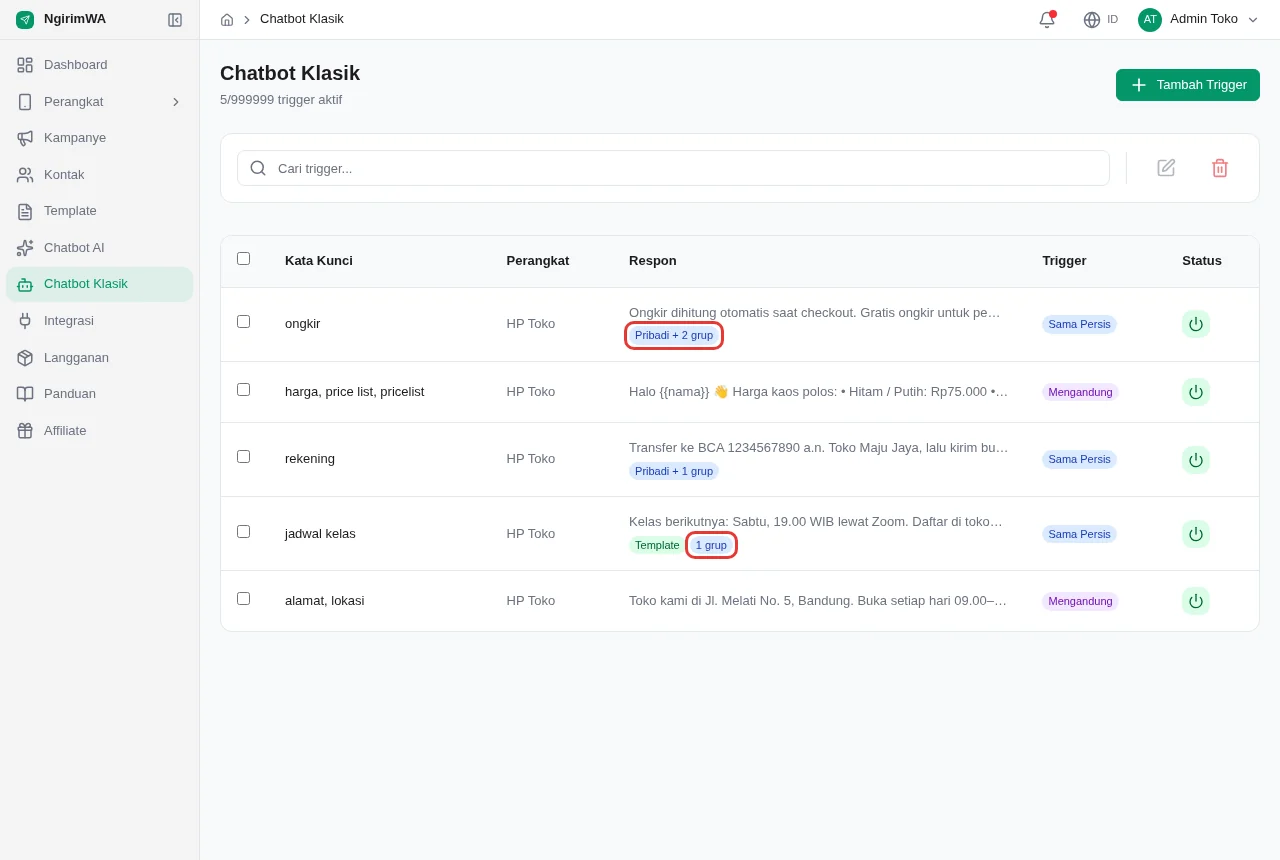
Task: Click the AT user avatar
Action: 1150,19
